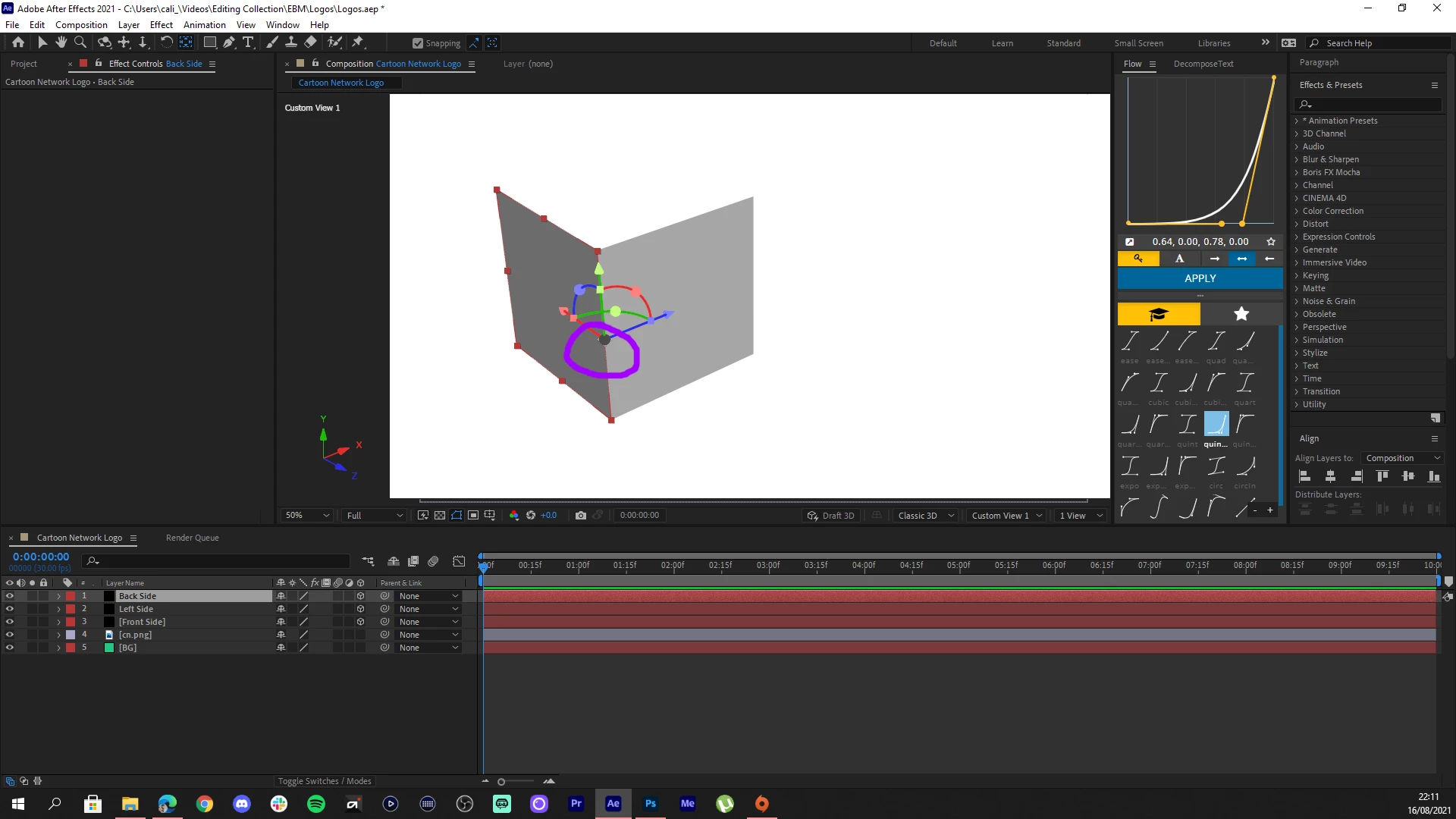Favorite the Flow curve with star
Viewport: 1456px width, 819px height.
[x=1270, y=242]
